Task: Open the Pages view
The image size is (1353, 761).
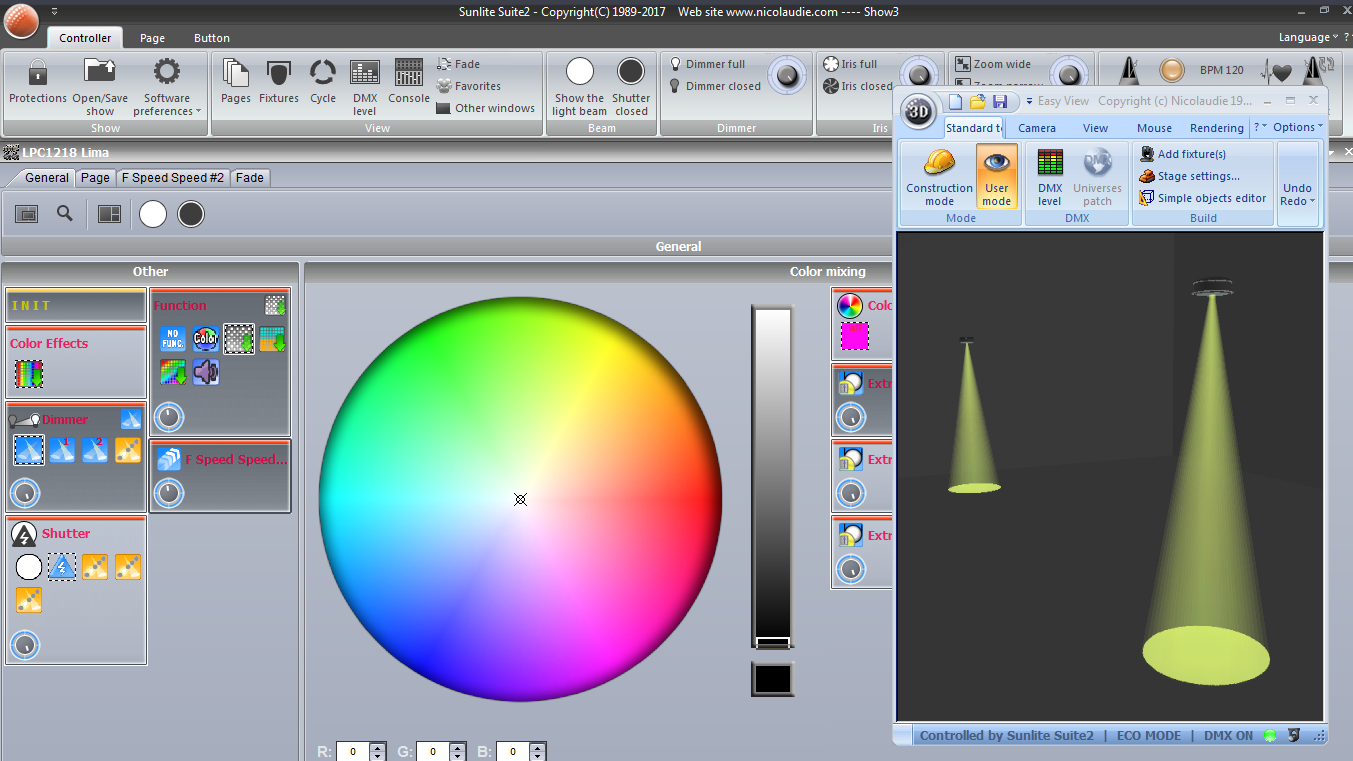Action: pyautogui.click(x=236, y=82)
